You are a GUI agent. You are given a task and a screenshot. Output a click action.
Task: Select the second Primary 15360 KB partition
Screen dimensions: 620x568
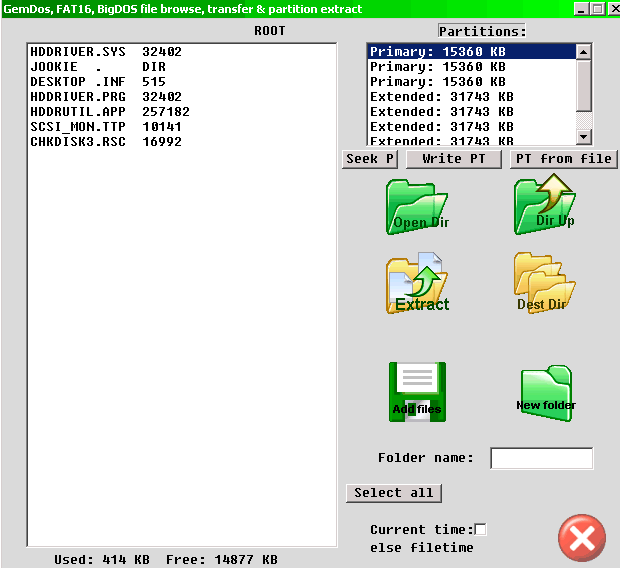pyautogui.click(x=472, y=67)
